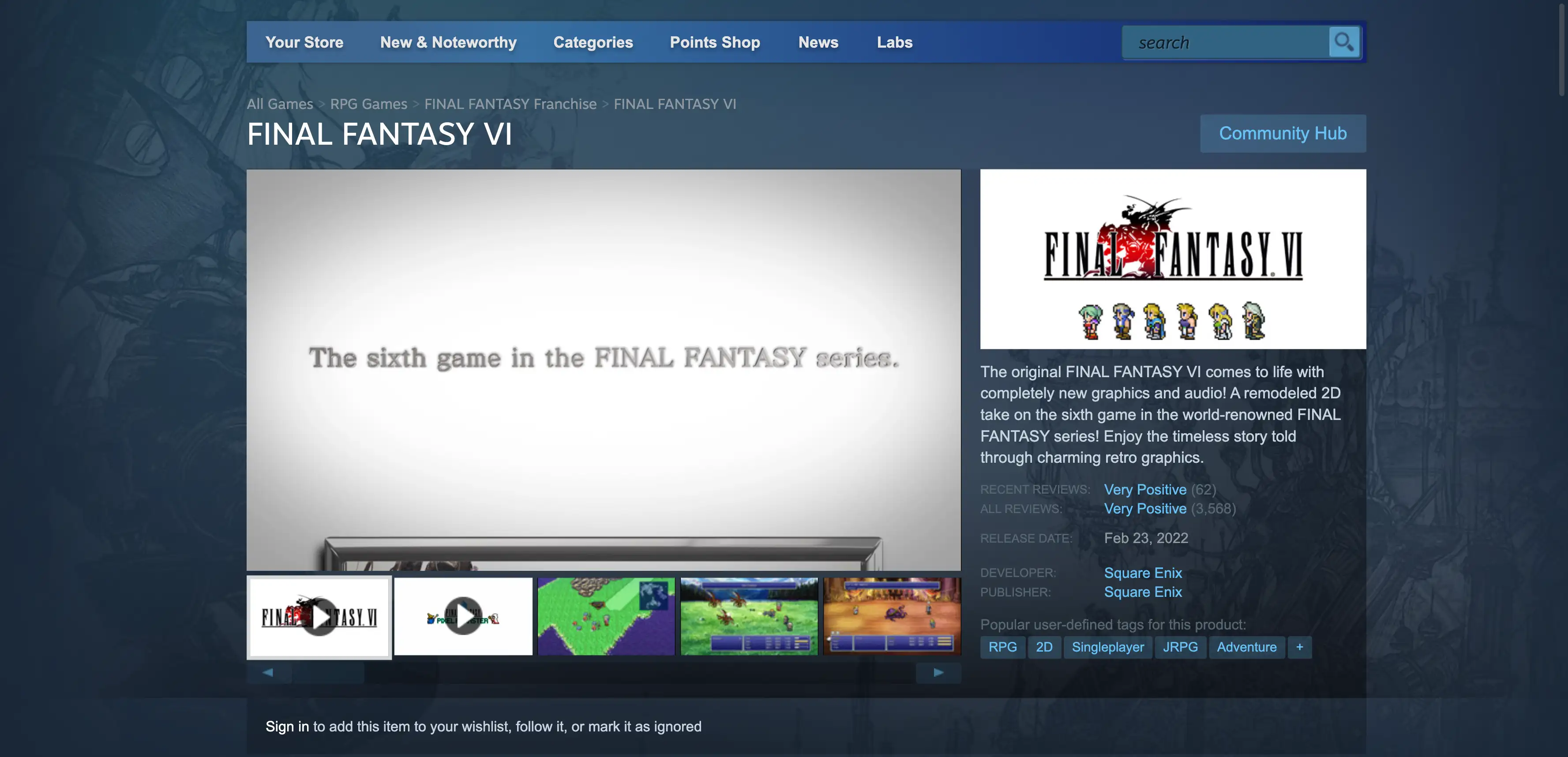
Task: Click the thumbnail strip scrollbar handle
Action: tap(327, 672)
